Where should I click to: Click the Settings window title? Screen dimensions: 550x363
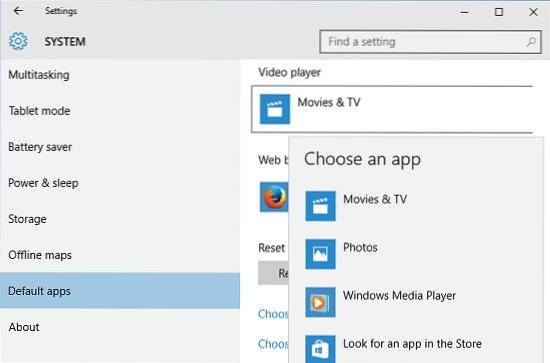click(x=61, y=11)
